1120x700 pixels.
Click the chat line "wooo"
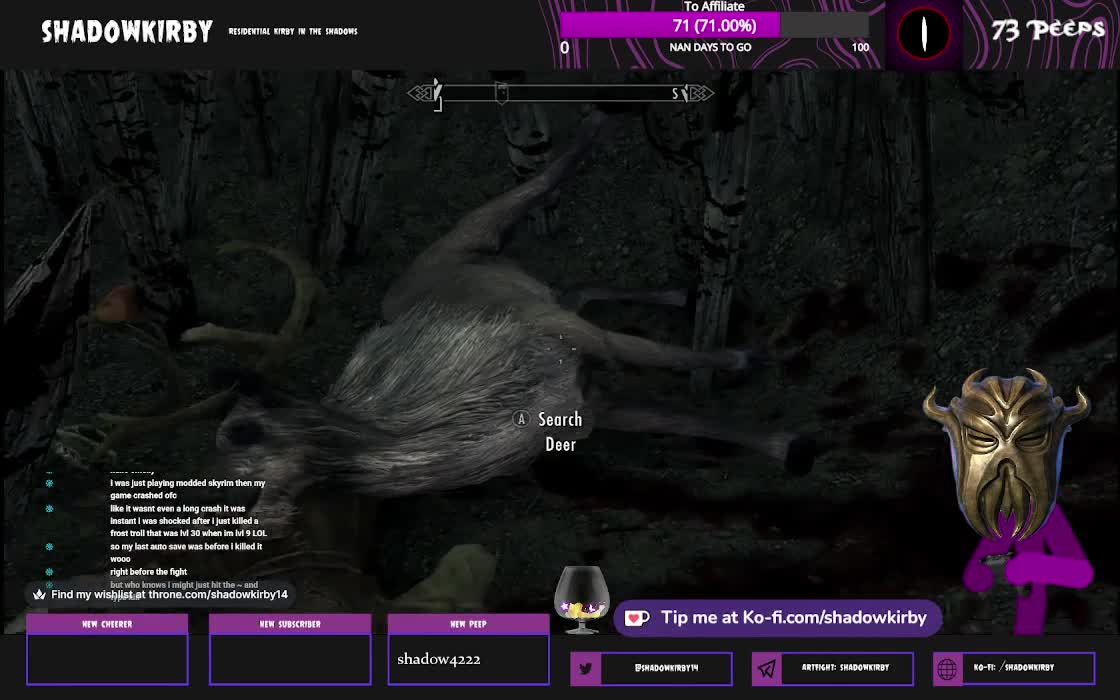point(120,559)
